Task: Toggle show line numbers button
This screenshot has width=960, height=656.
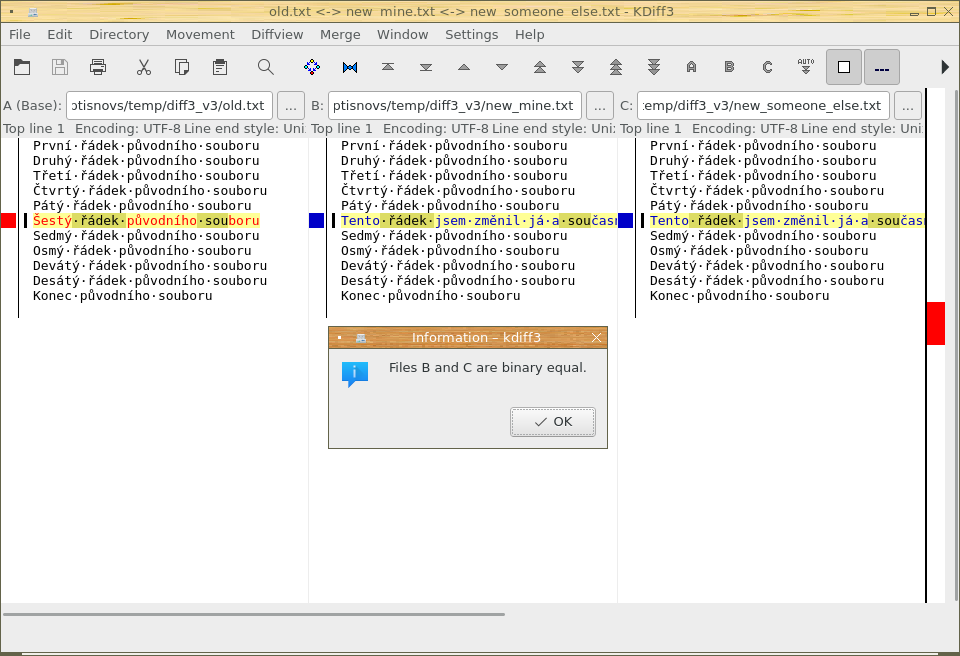Action: pyautogui.click(x=881, y=67)
